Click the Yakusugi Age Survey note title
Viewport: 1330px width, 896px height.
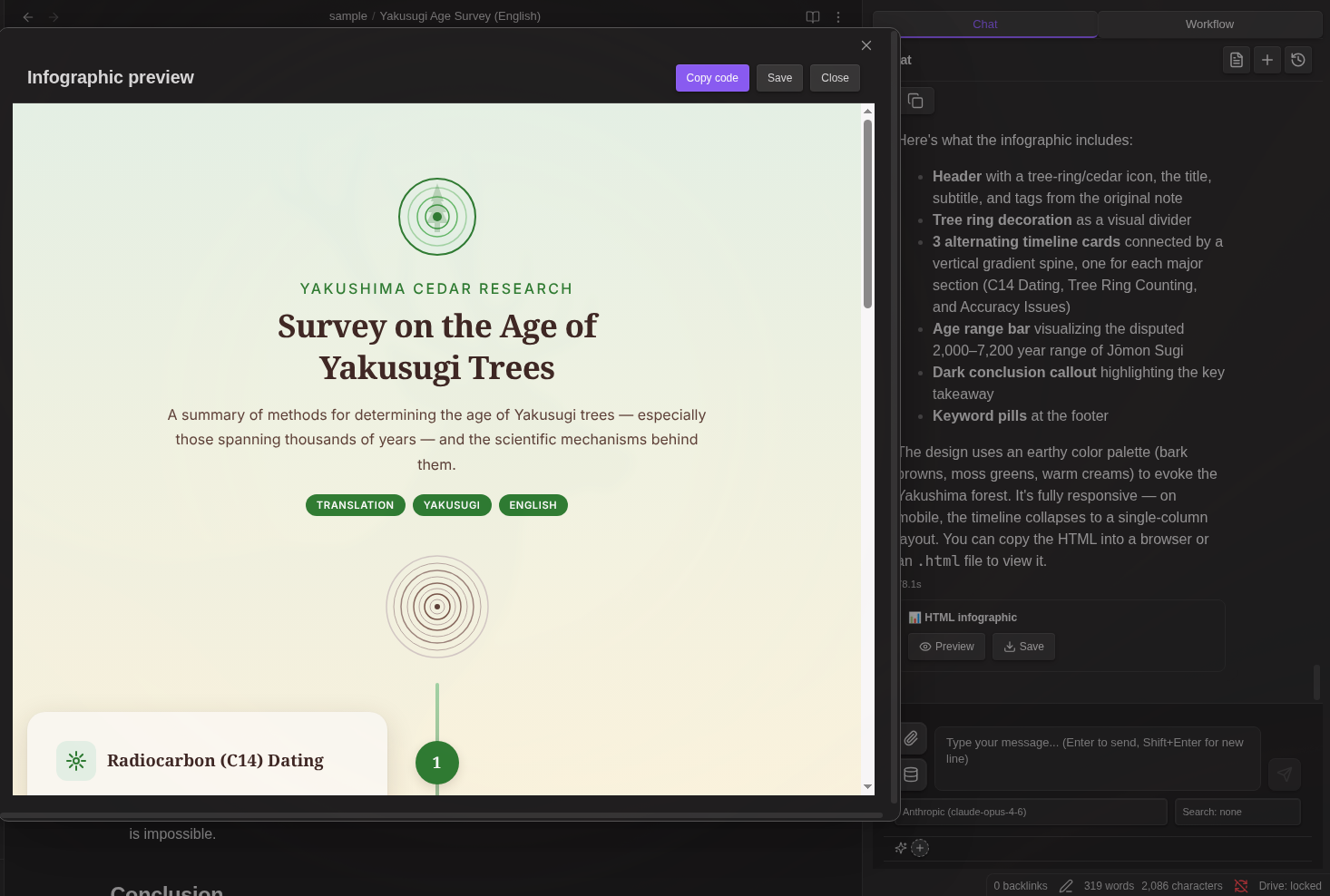click(x=460, y=16)
